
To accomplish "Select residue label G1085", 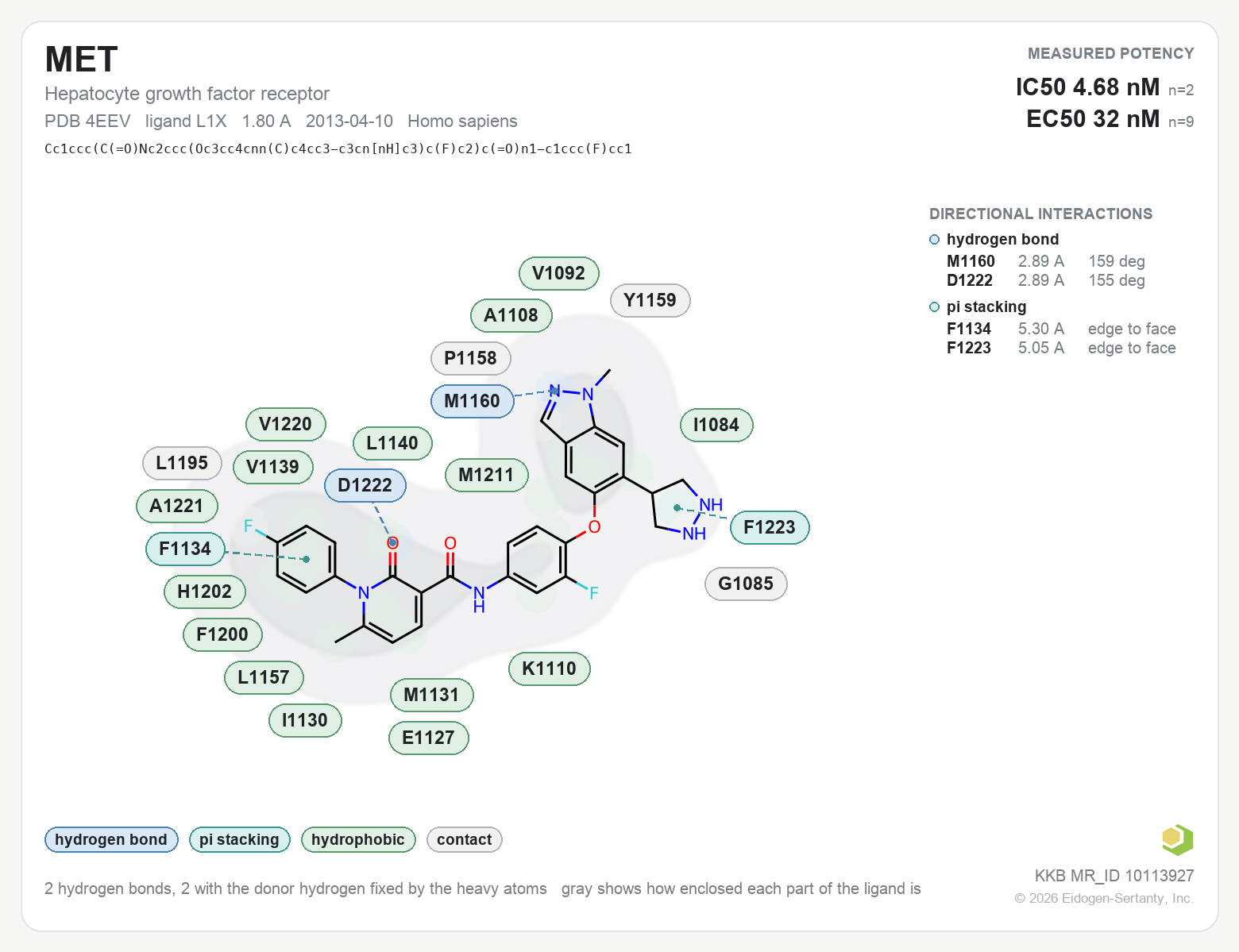I will pos(746,584).
